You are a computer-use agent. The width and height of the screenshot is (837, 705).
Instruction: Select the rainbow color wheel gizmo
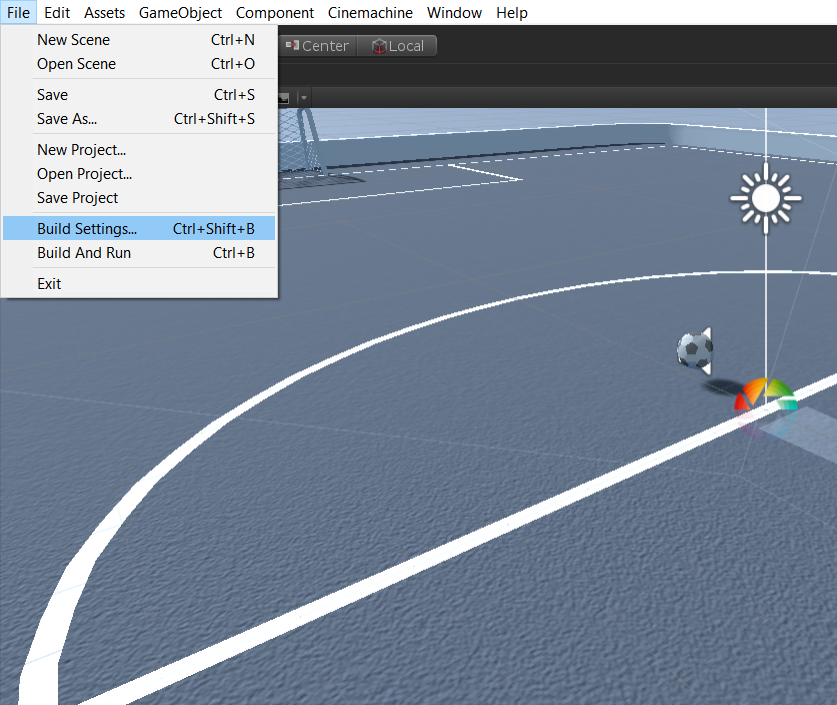pyautogui.click(x=765, y=395)
